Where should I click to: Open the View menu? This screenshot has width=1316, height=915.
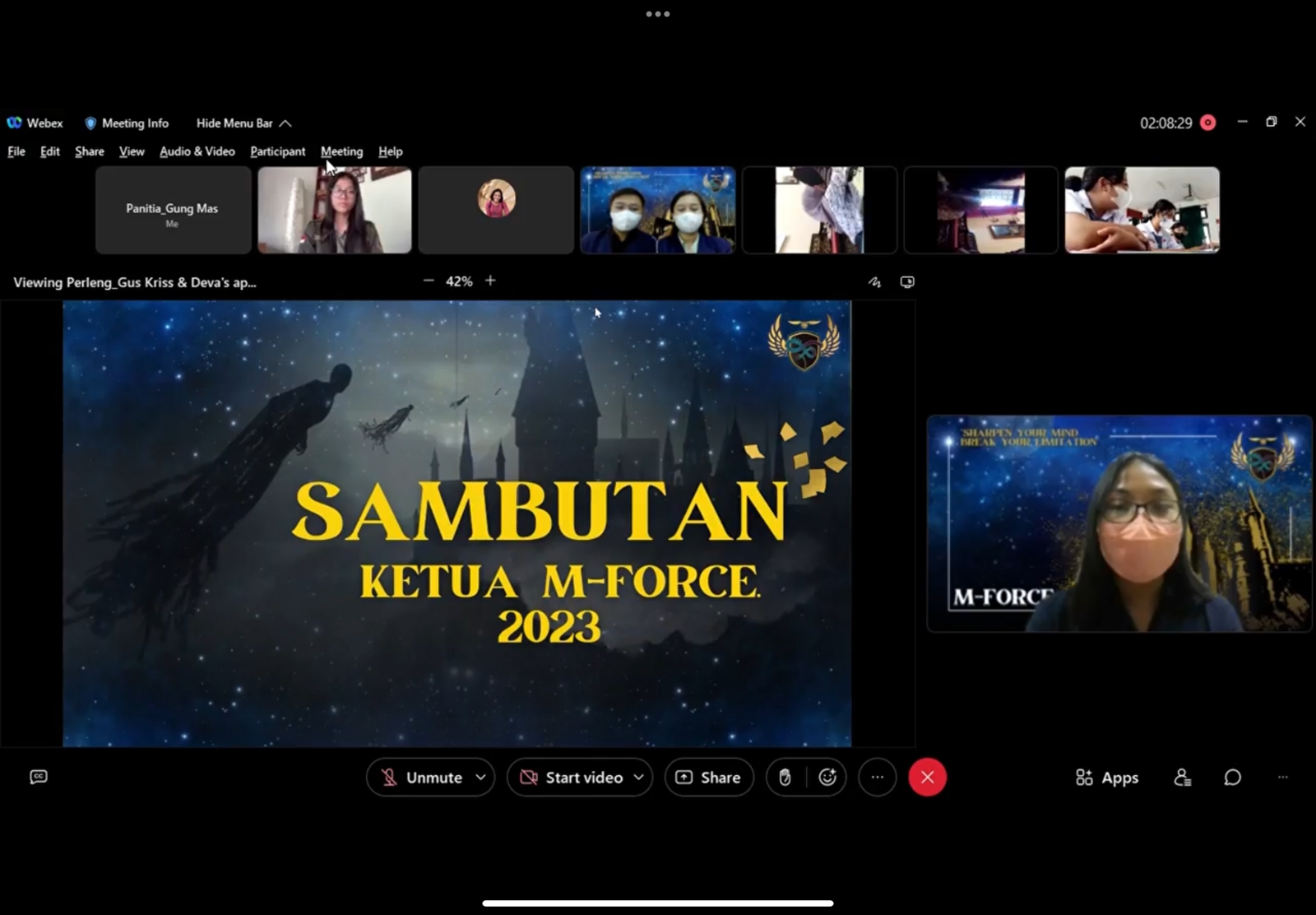pos(132,151)
